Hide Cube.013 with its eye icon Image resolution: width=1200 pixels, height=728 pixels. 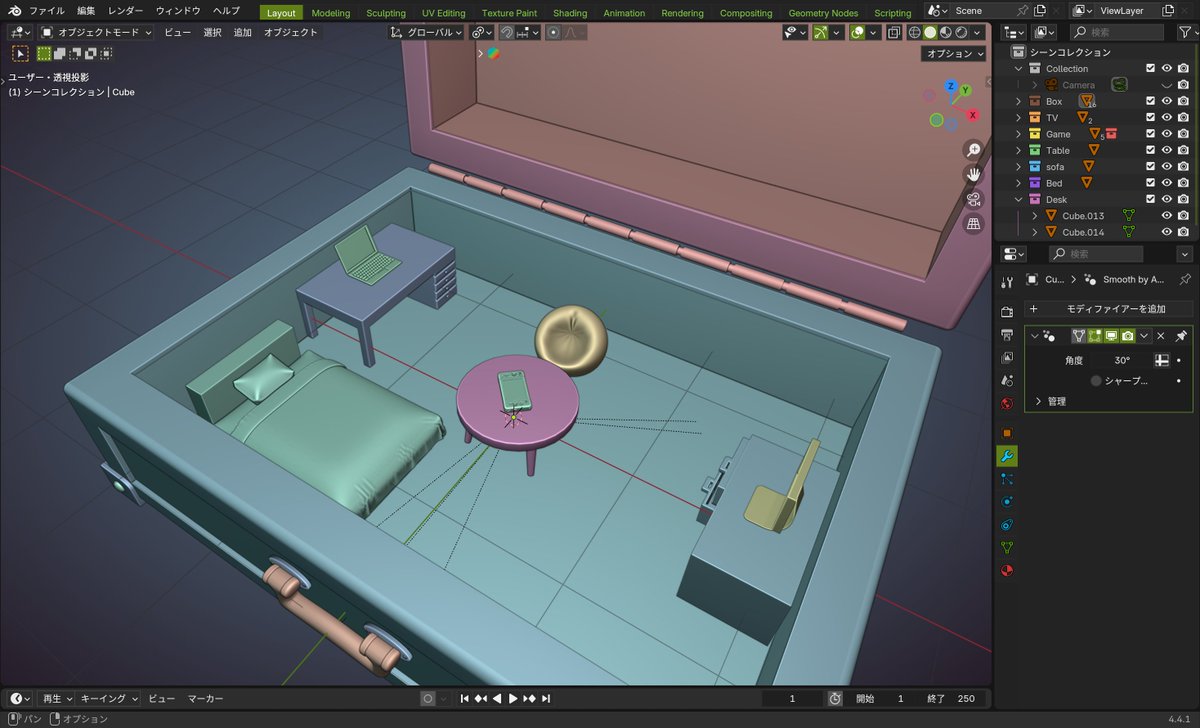pyautogui.click(x=1166, y=216)
